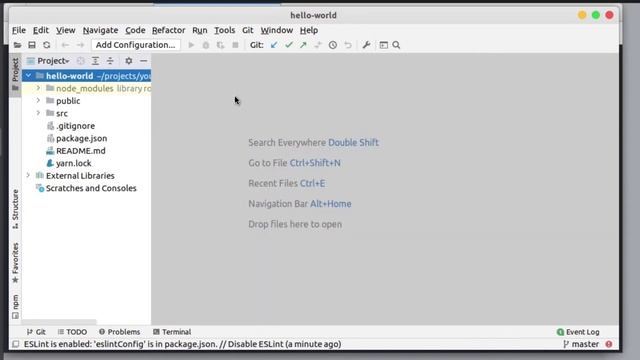Viewport: 640px width, 360px height.
Task: Open the Git menu
Action: pyautogui.click(x=248, y=30)
